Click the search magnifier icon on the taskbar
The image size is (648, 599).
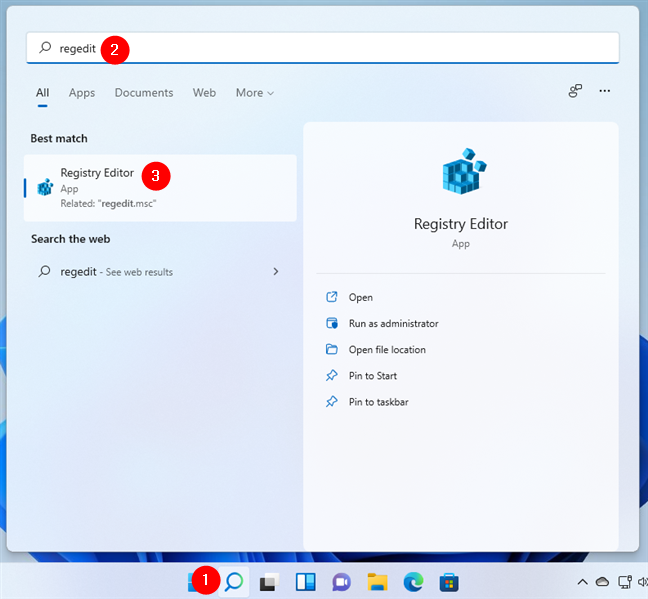(x=233, y=581)
